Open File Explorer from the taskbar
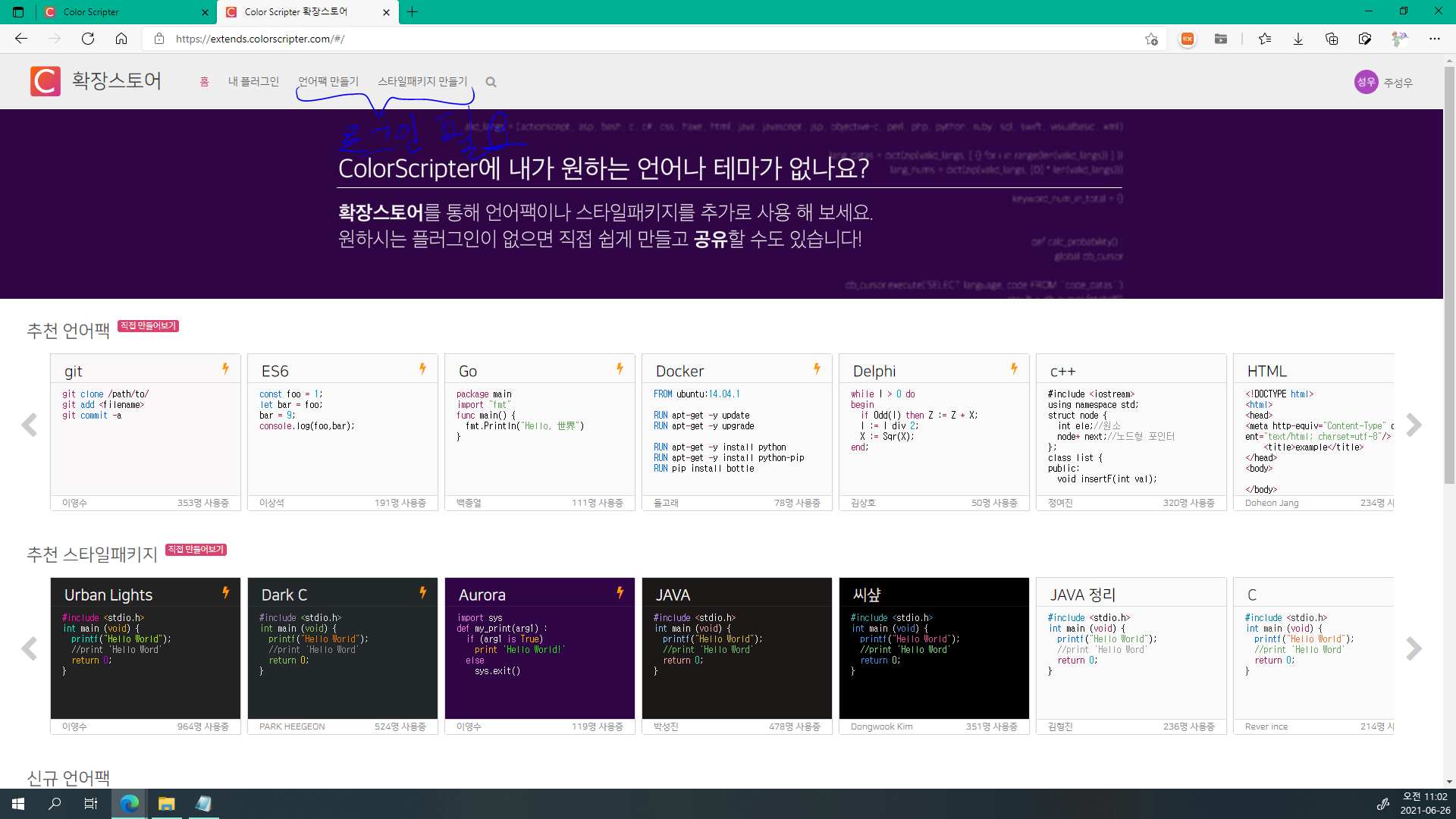This screenshot has width=1456, height=819. pos(167,804)
